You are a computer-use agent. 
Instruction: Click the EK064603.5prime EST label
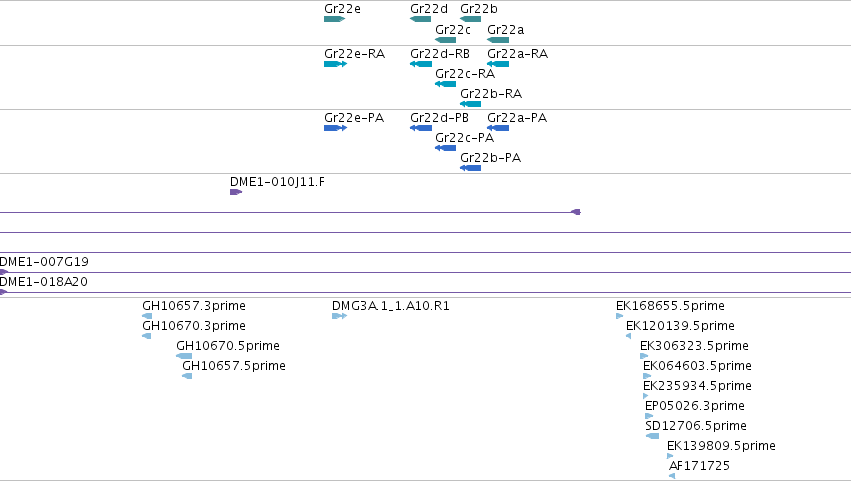point(697,366)
